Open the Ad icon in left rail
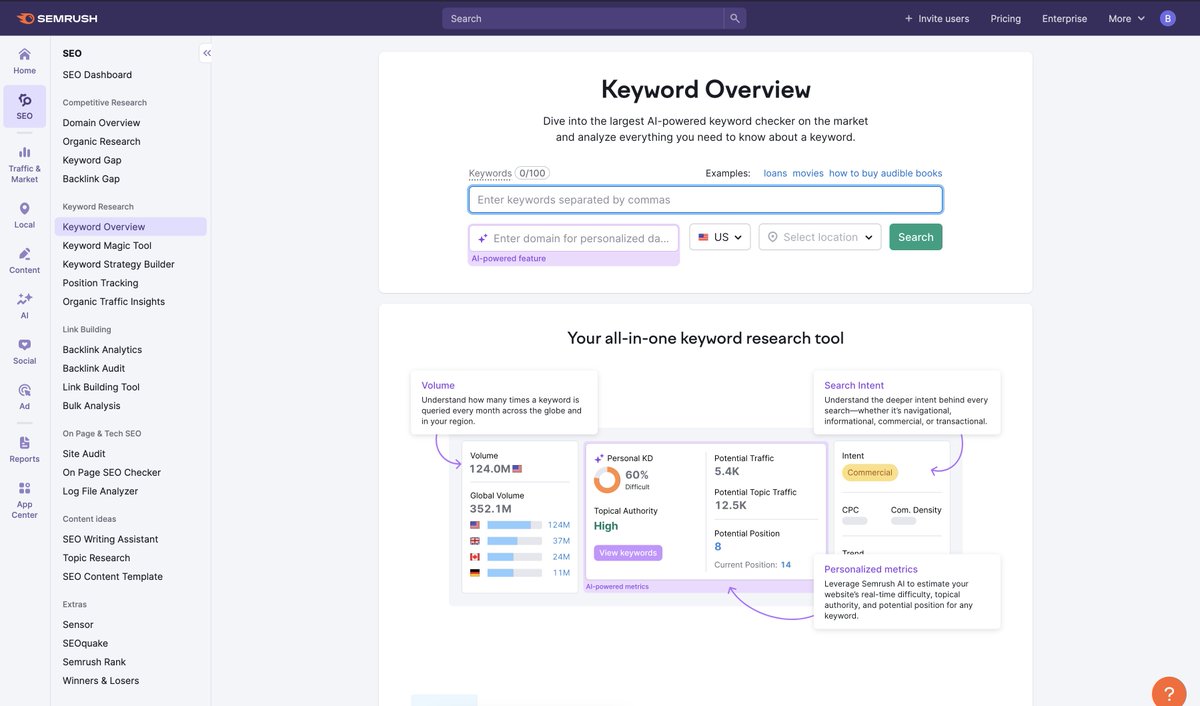This screenshot has height=706, width=1200. point(24,397)
